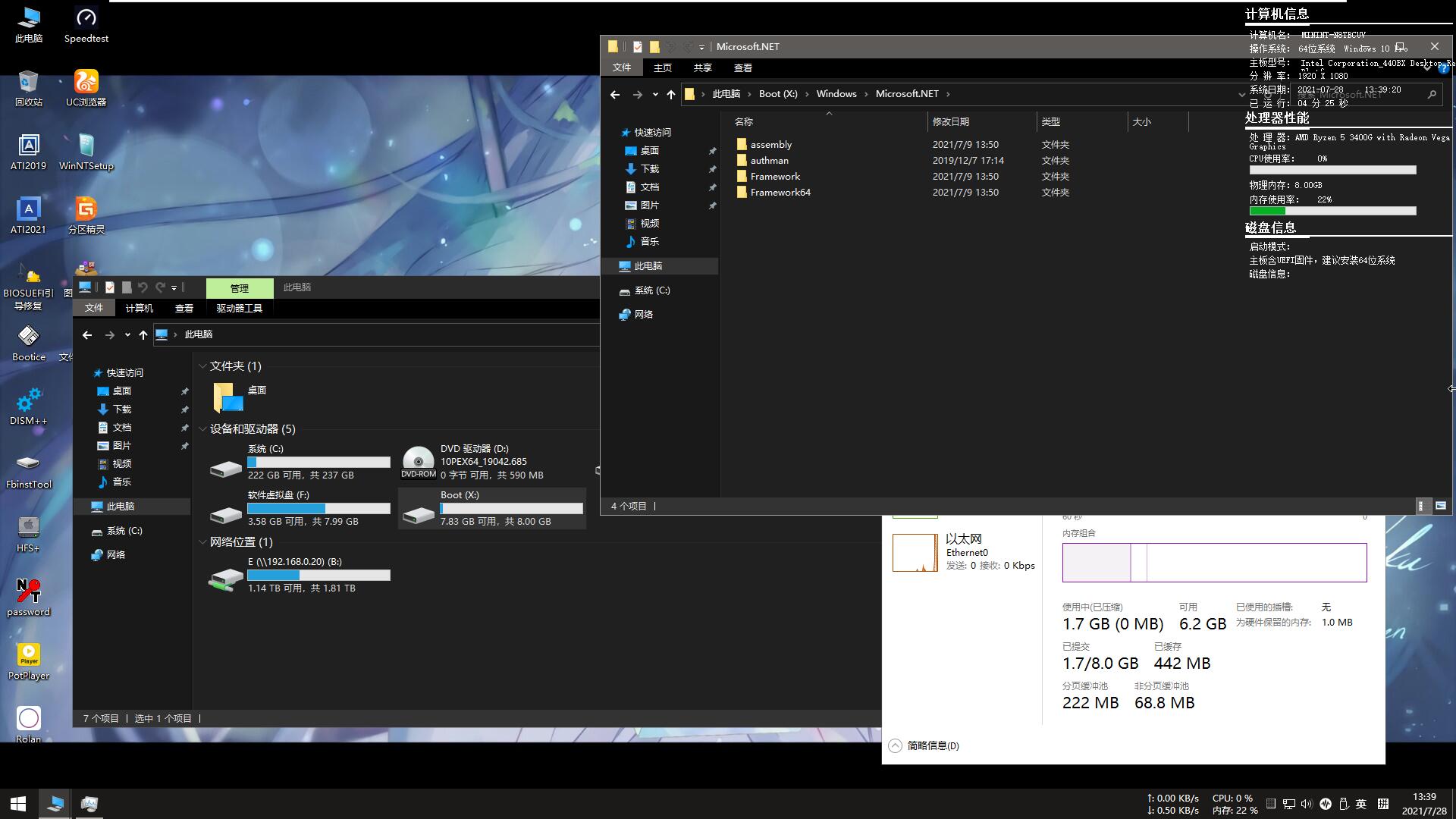Open the 文件 menu in Microsoft.NET window
This screenshot has height=819, width=1456.
click(622, 67)
